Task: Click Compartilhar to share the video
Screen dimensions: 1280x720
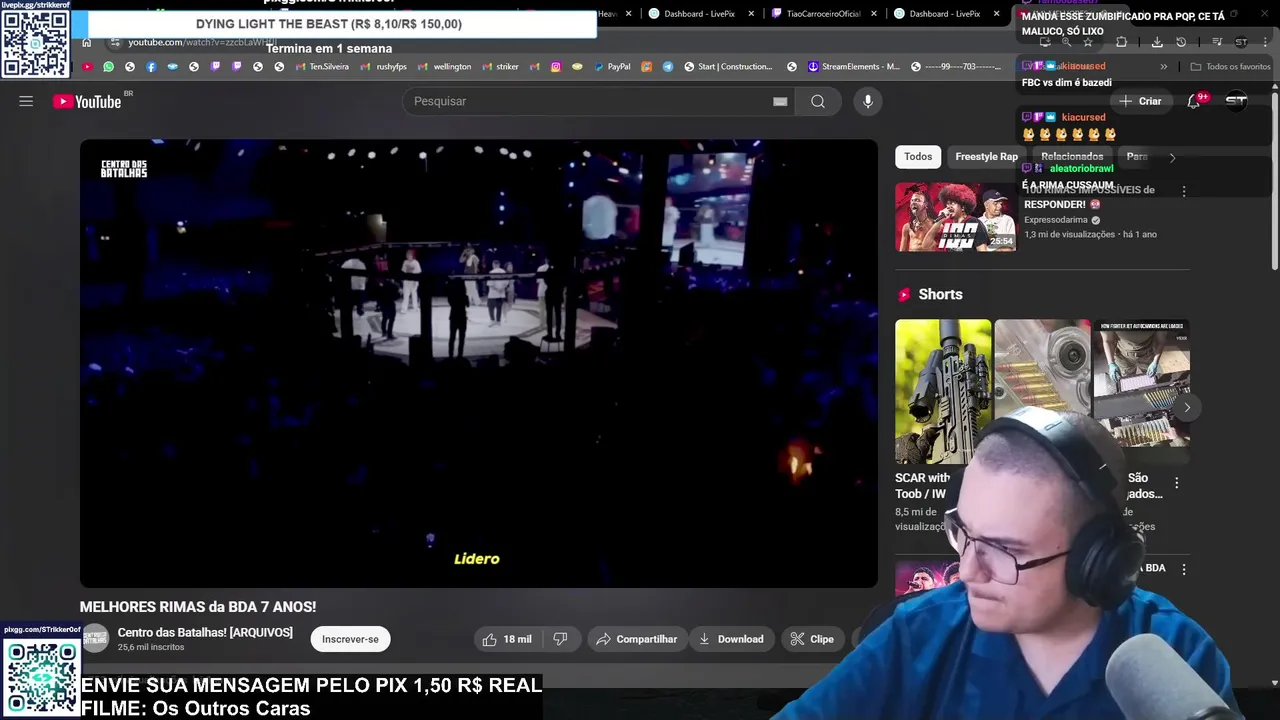Action: point(637,639)
